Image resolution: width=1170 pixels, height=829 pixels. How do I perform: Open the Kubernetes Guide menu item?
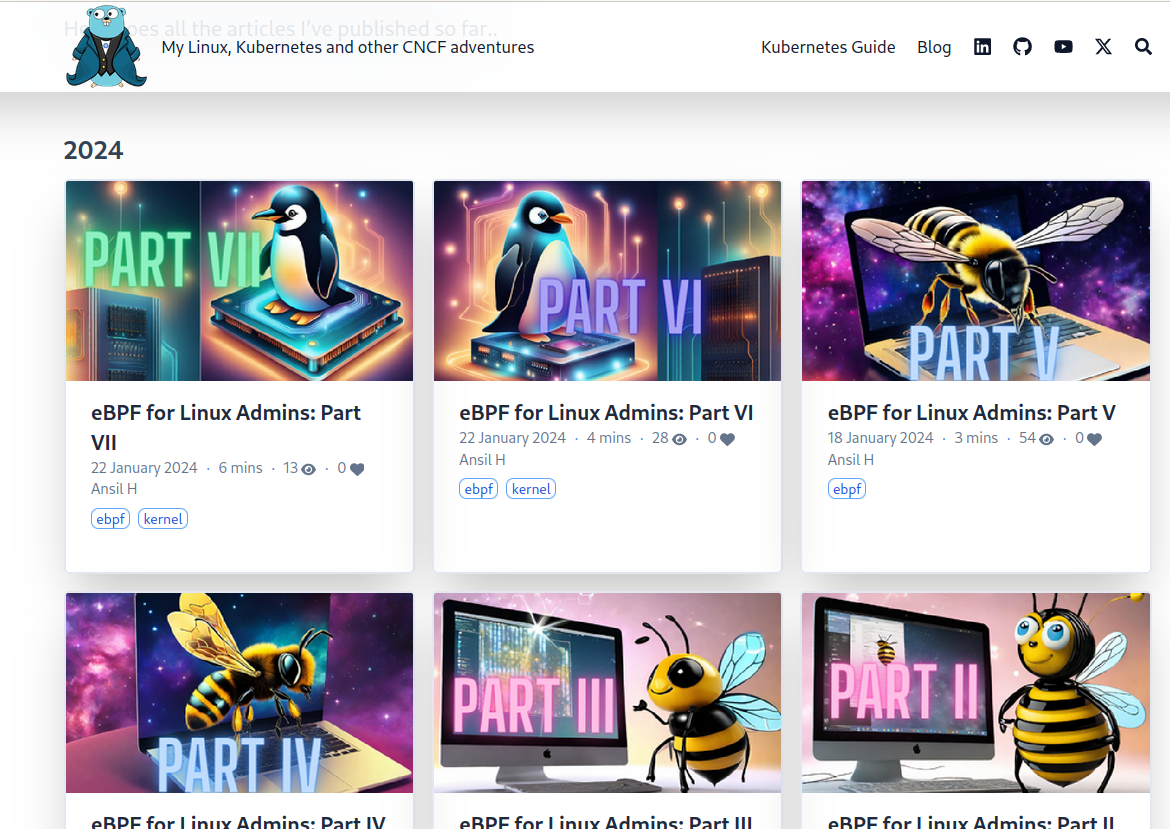pos(828,47)
